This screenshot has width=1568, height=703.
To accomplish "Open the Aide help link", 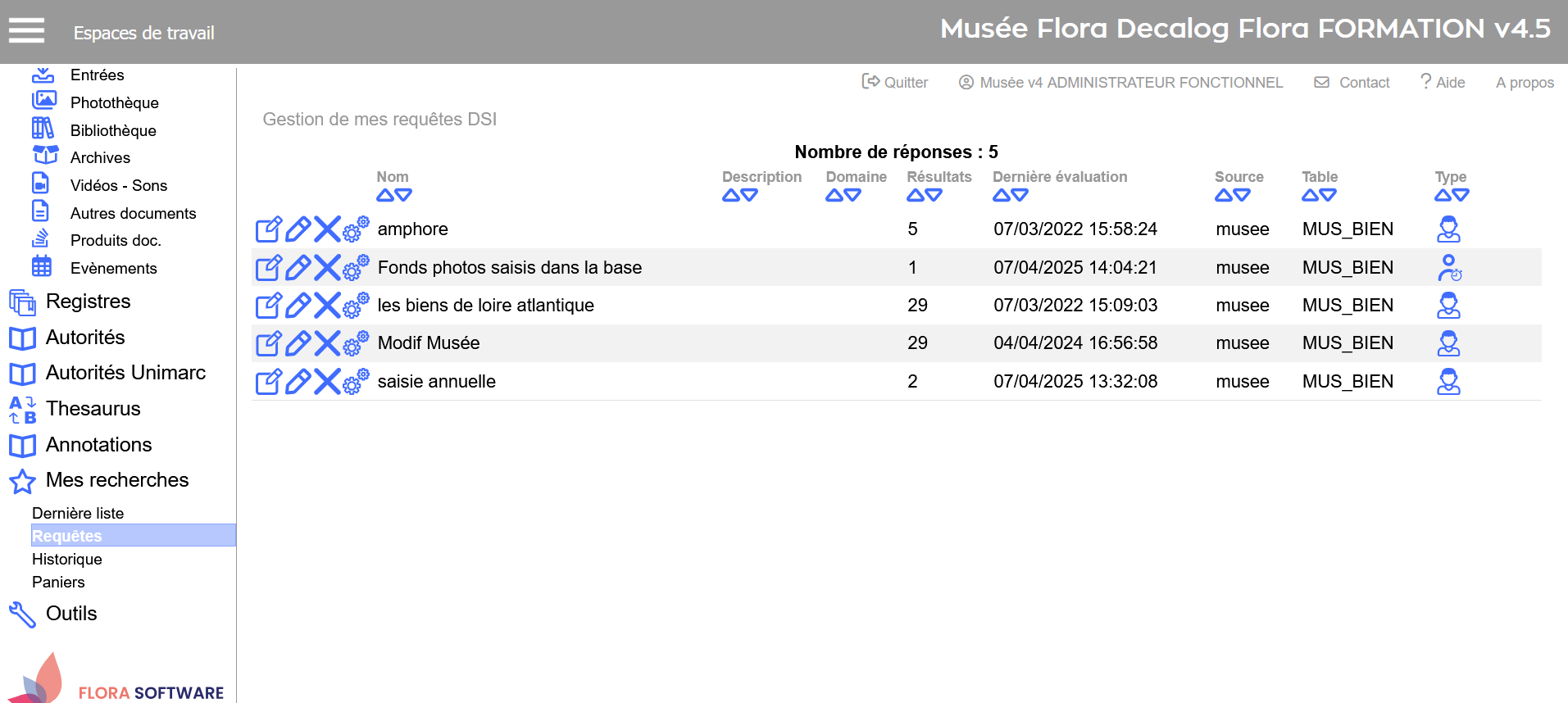I will pyautogui.click(x=1443, y=83).
